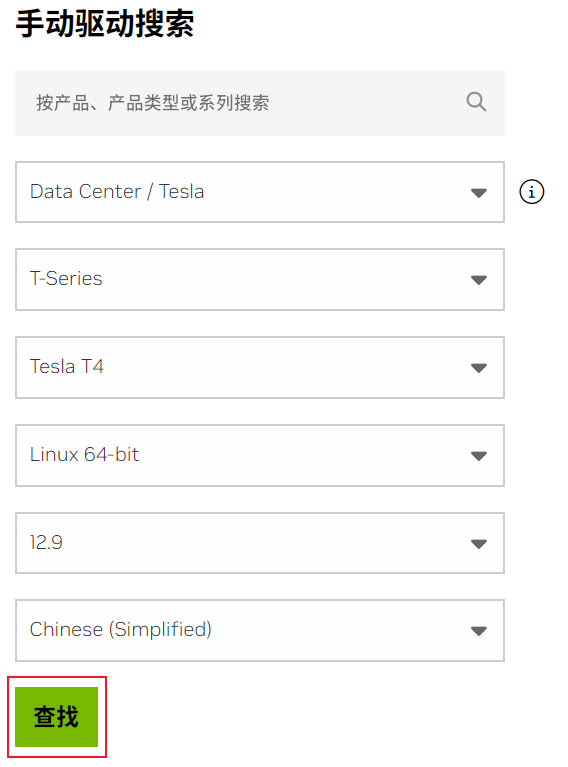Expand the T-Series product series dropdown
The image size is (568, 767).
[x=260, y=279]
